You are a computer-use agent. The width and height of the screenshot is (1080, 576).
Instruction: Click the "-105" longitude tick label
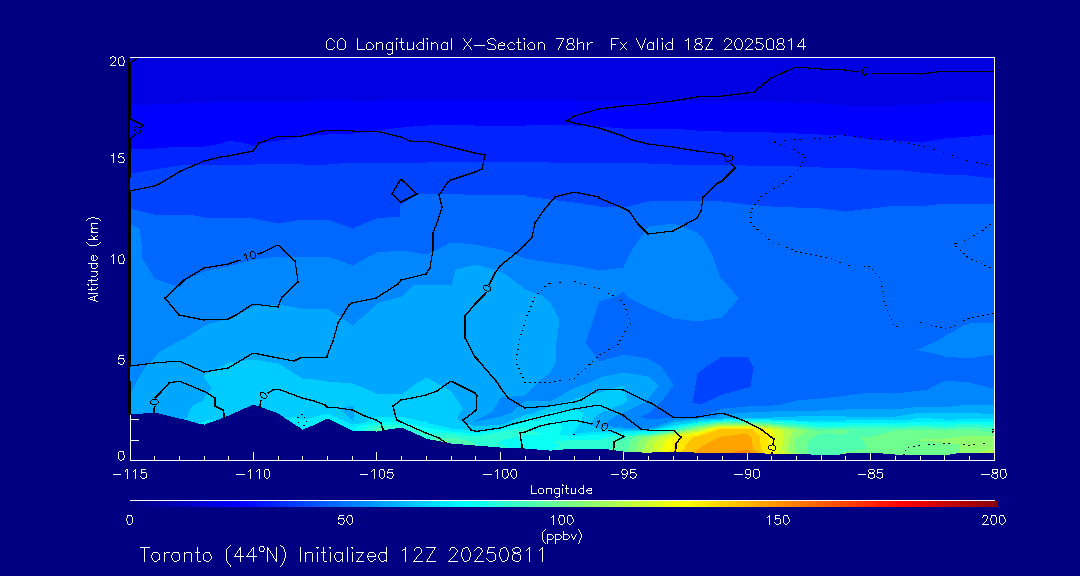[377, 475]
